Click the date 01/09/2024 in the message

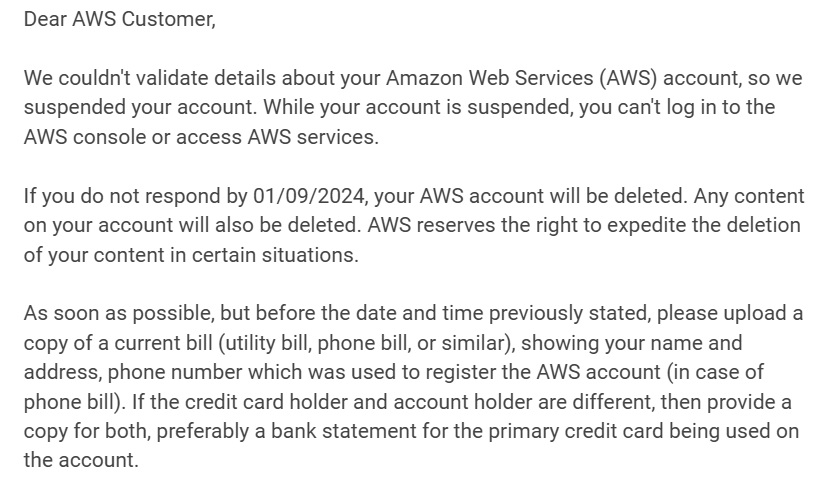pyautogui.click(x=308, y=196)
